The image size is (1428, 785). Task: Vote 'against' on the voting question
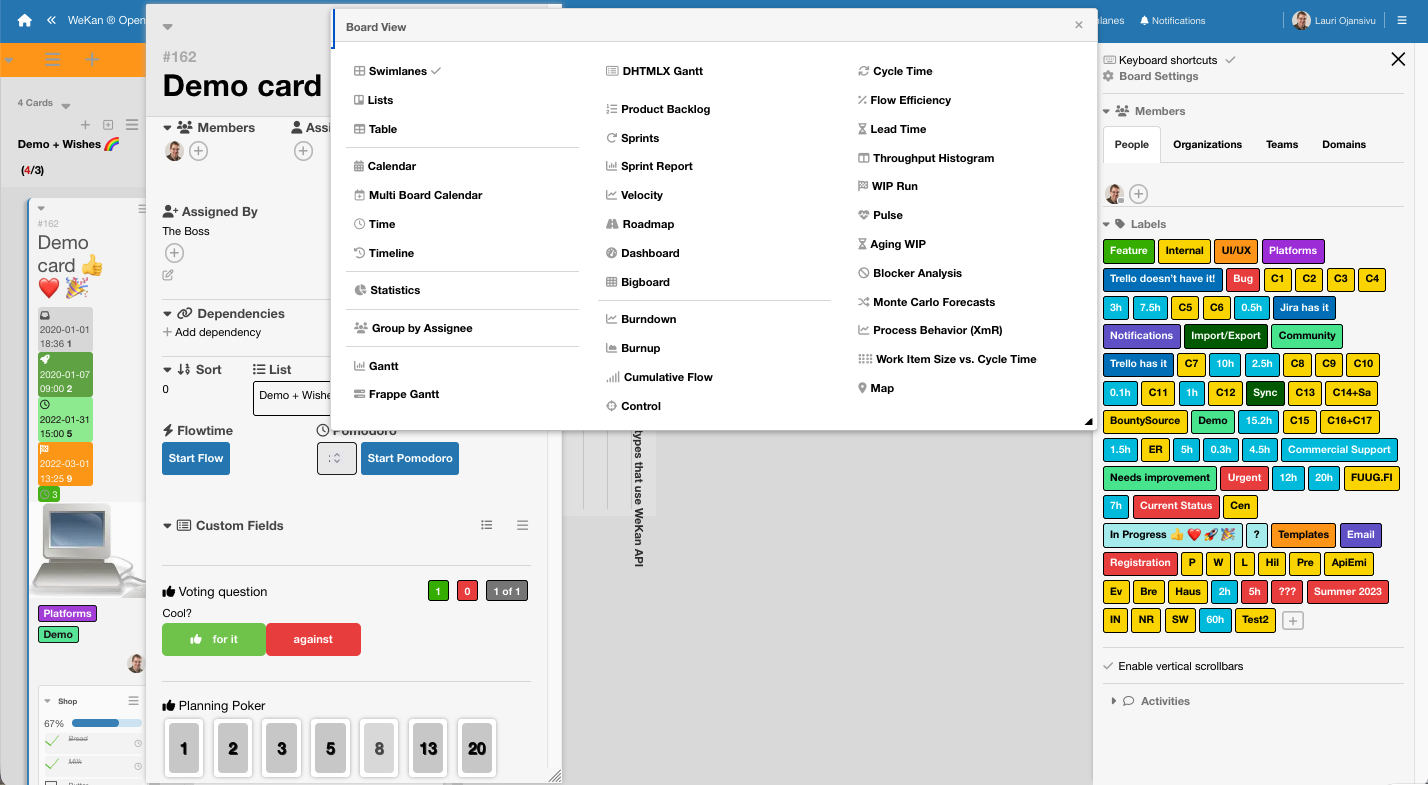pyautogui.click(x=313, y=639)
